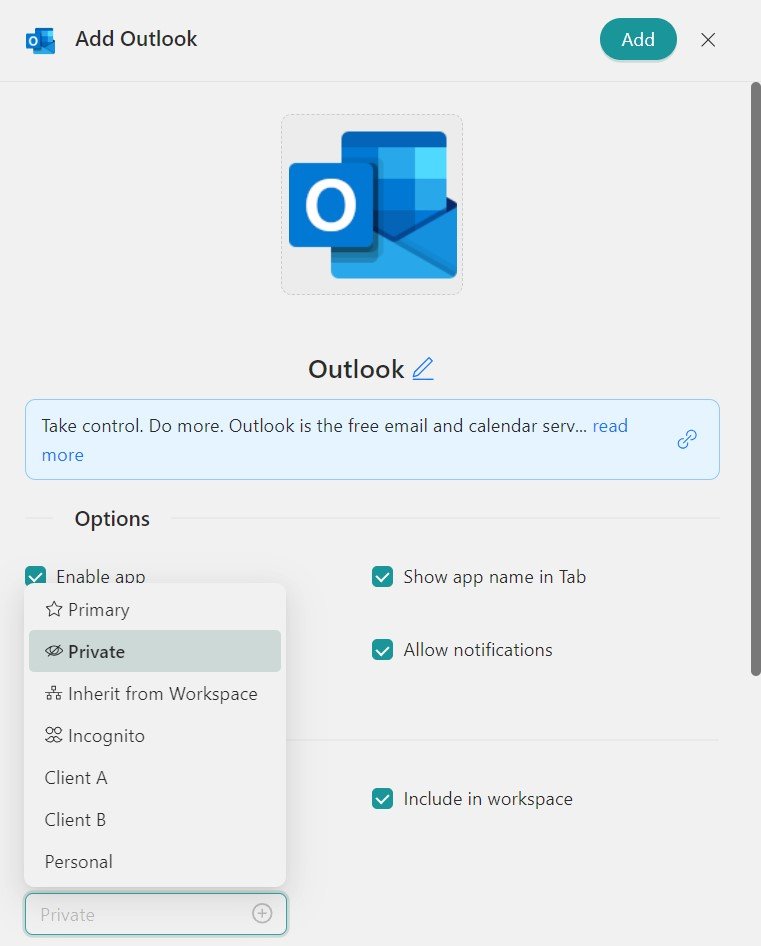
Task: Click the crossed-eye icon next to Private
Action: 54,651
